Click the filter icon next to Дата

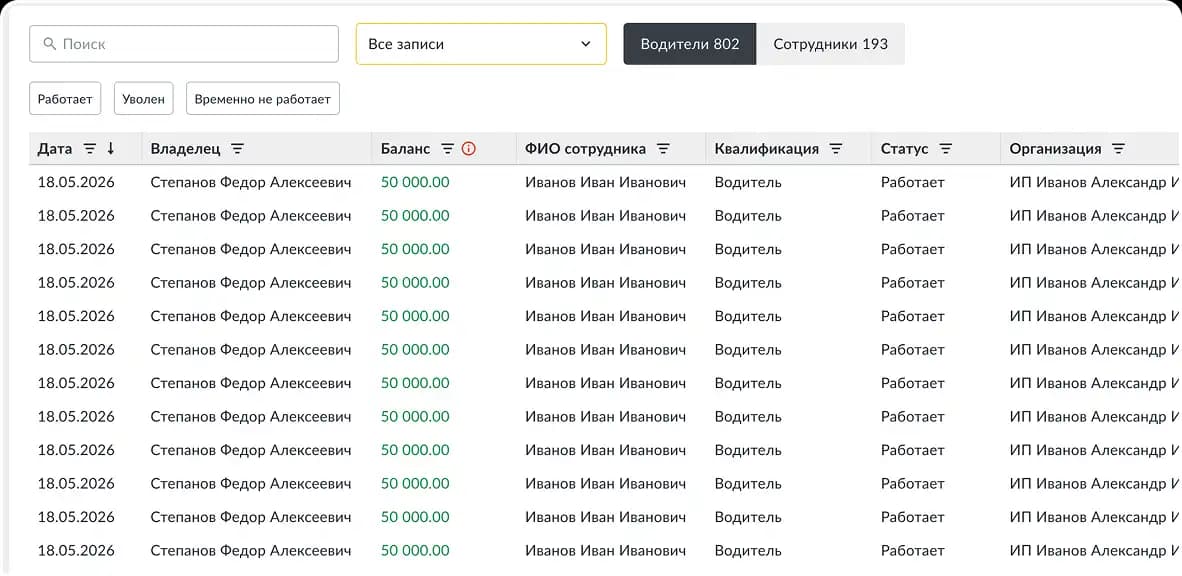tap(90, 149)
